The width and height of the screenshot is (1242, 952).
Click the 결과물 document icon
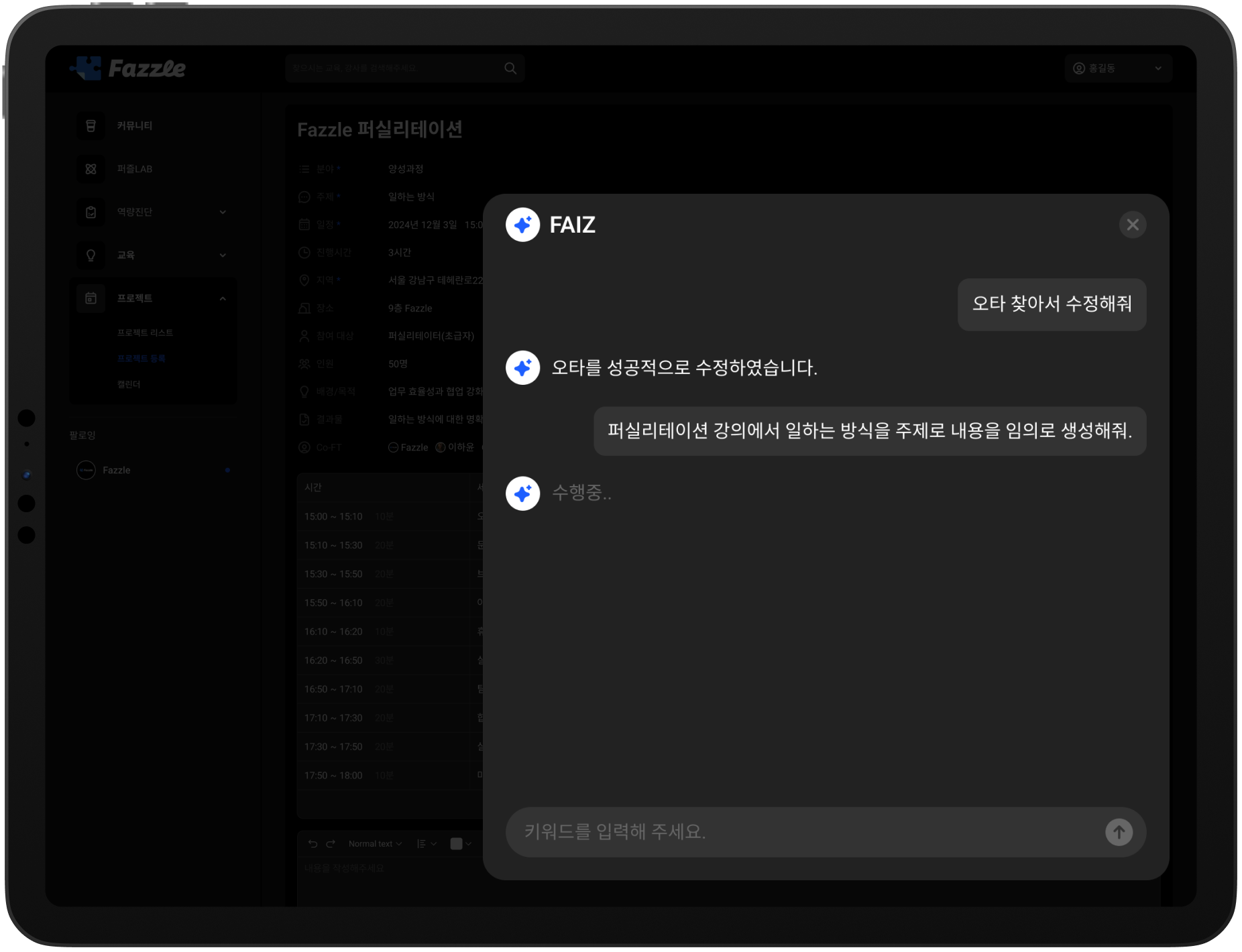point(304,420)
